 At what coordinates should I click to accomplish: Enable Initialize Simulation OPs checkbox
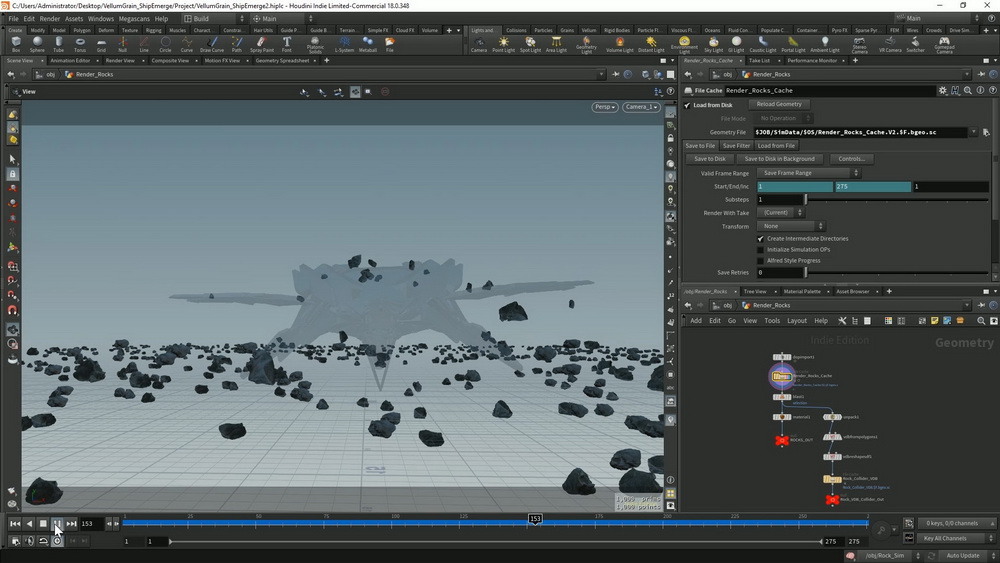[760, 250]
